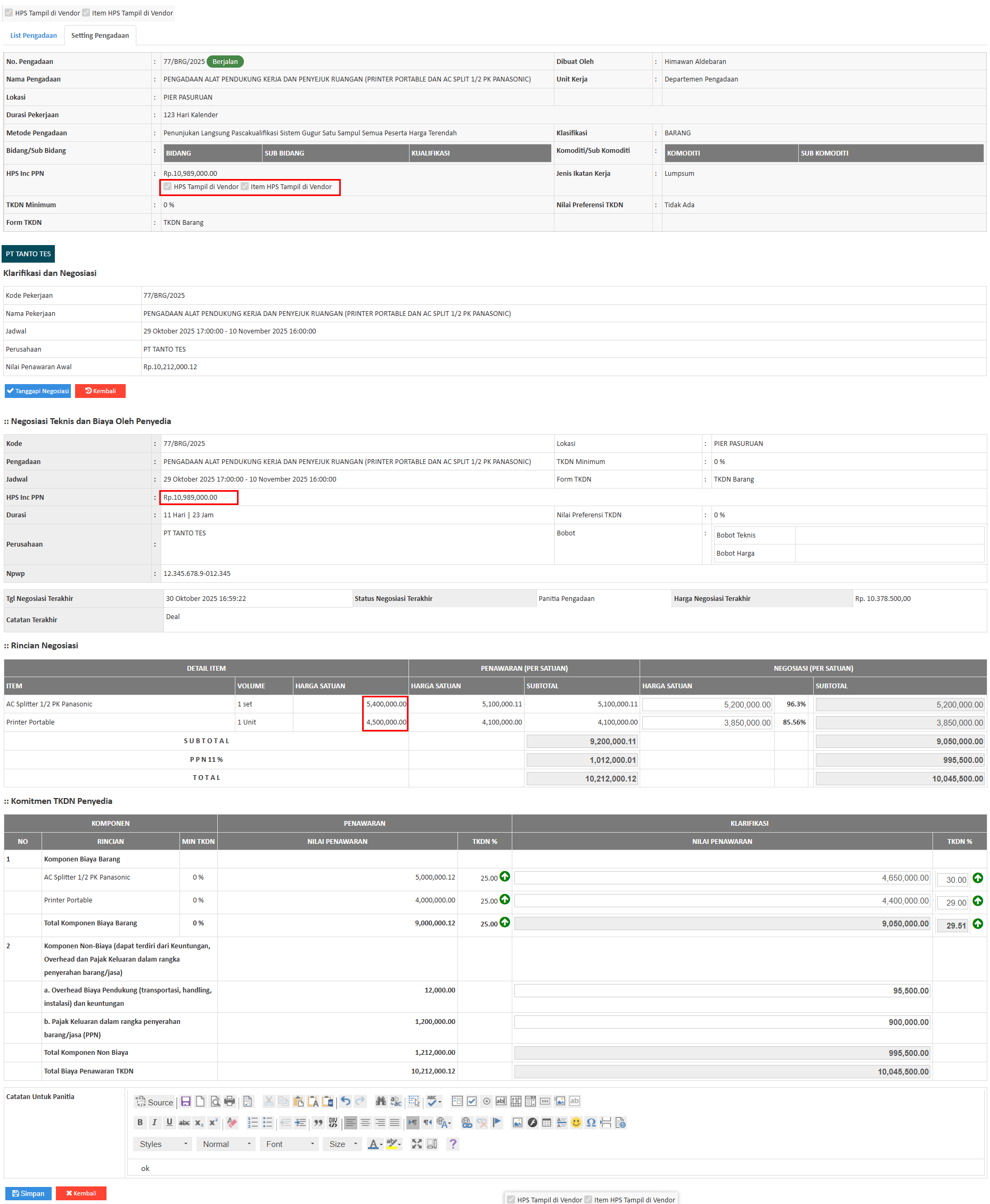
Task: Open the Templates icon in the editor
Action: (x=248, y=1101)
